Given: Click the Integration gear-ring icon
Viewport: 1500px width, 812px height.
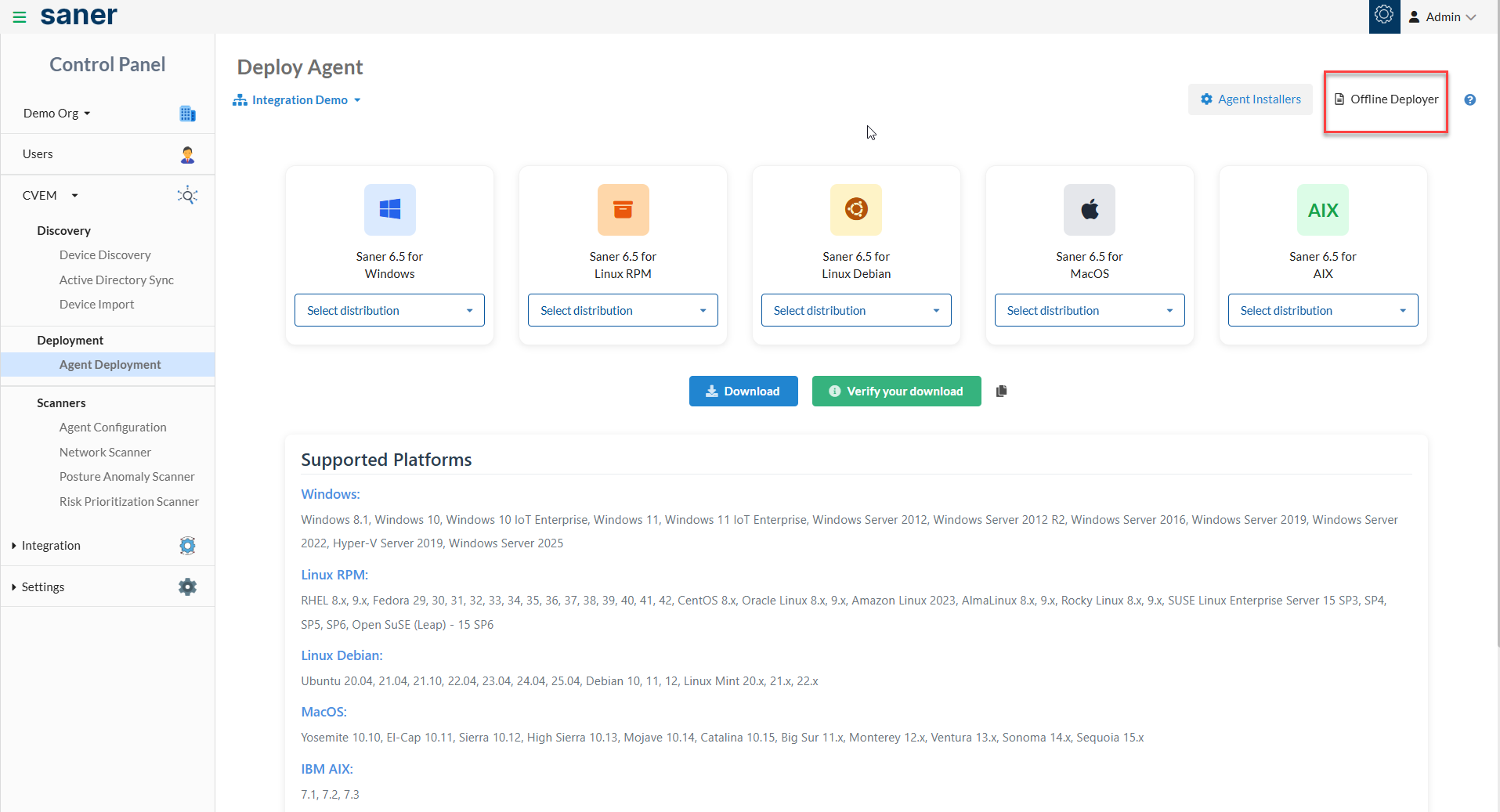Looking at the screenshot, I should coord(187,546).
